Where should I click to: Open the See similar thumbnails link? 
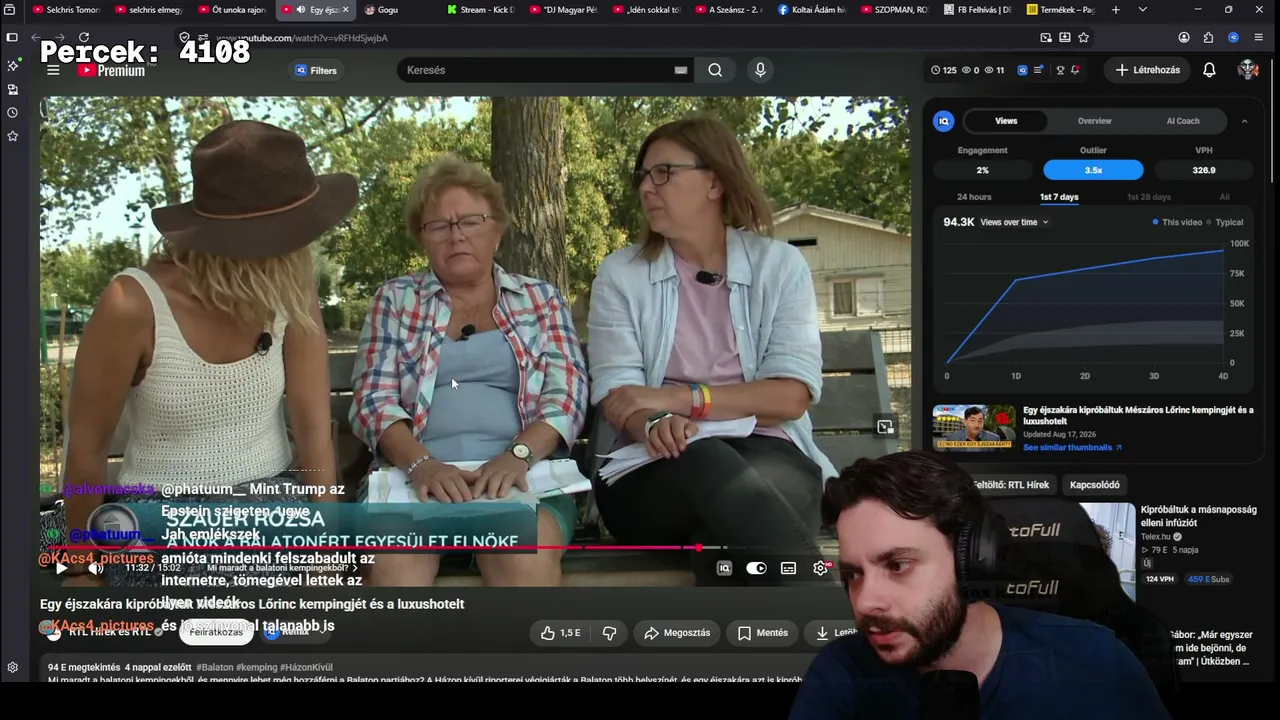[1072, 447]
